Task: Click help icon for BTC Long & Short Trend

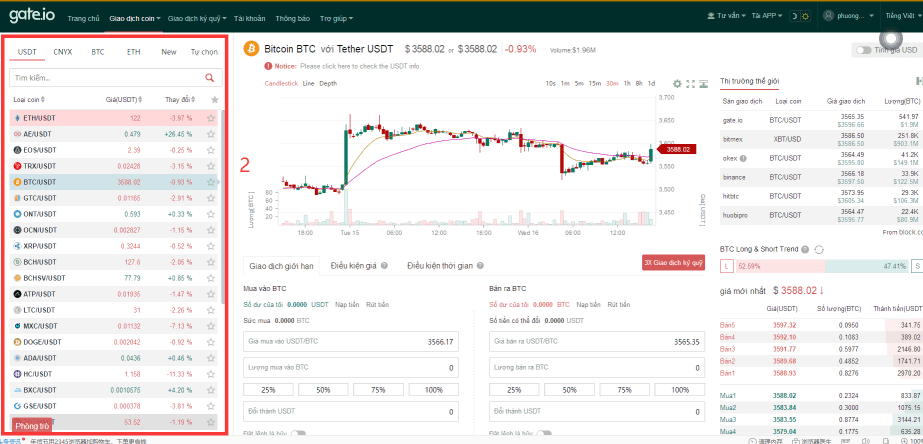Action: (805, 249)
